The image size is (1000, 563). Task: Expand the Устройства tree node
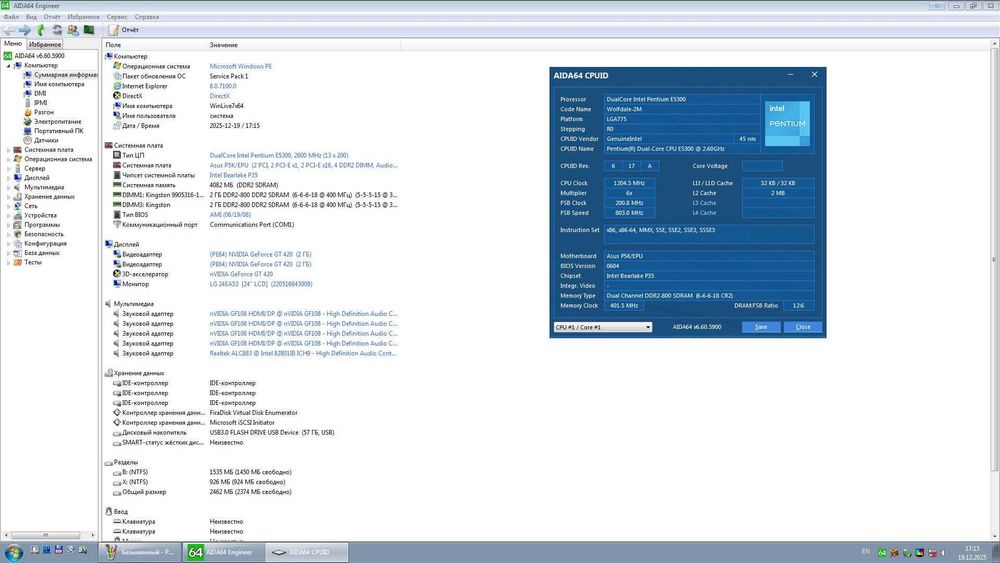click(x=8, y=215)
